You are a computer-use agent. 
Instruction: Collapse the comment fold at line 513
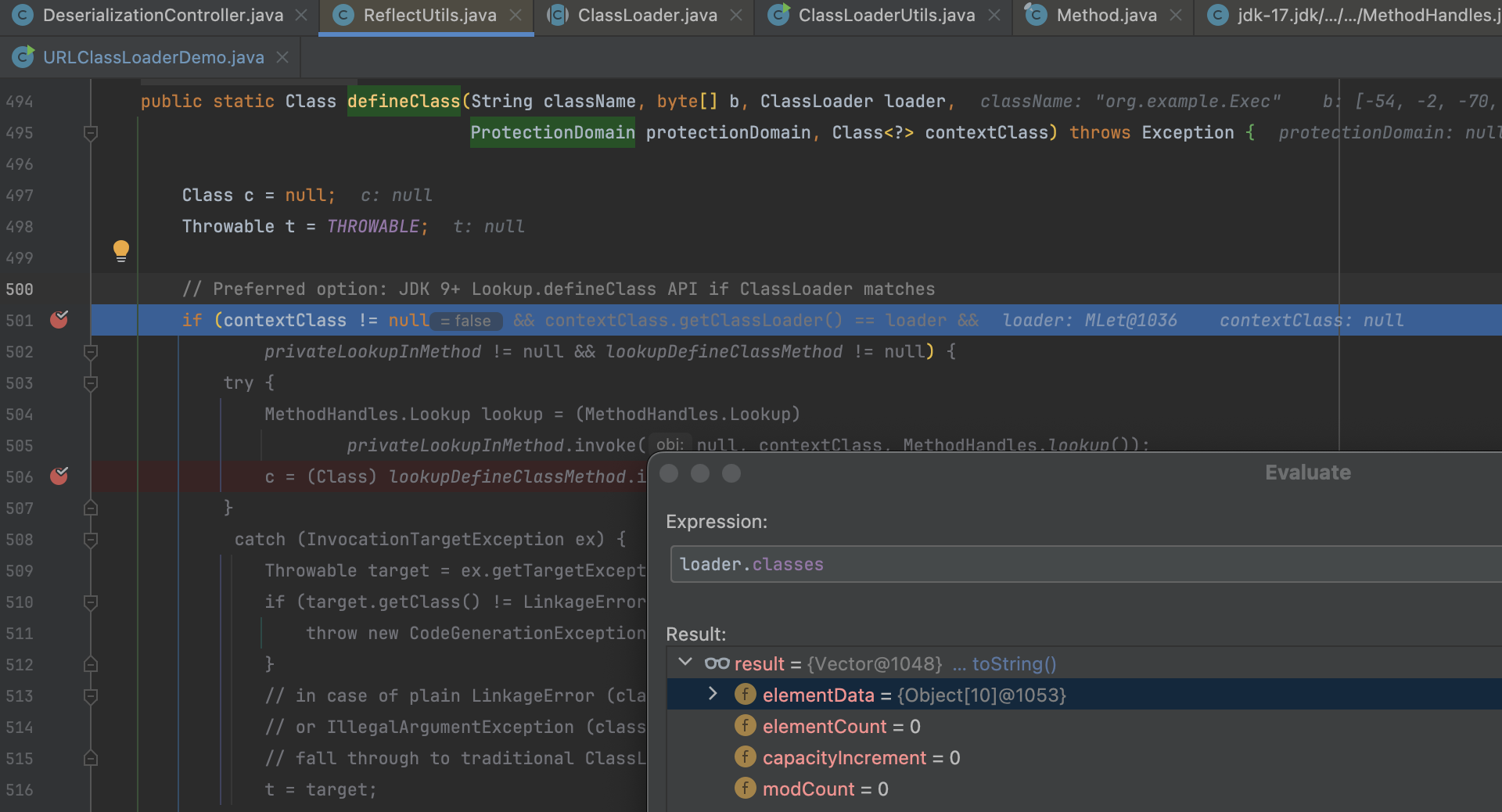(x=91, y=696)
